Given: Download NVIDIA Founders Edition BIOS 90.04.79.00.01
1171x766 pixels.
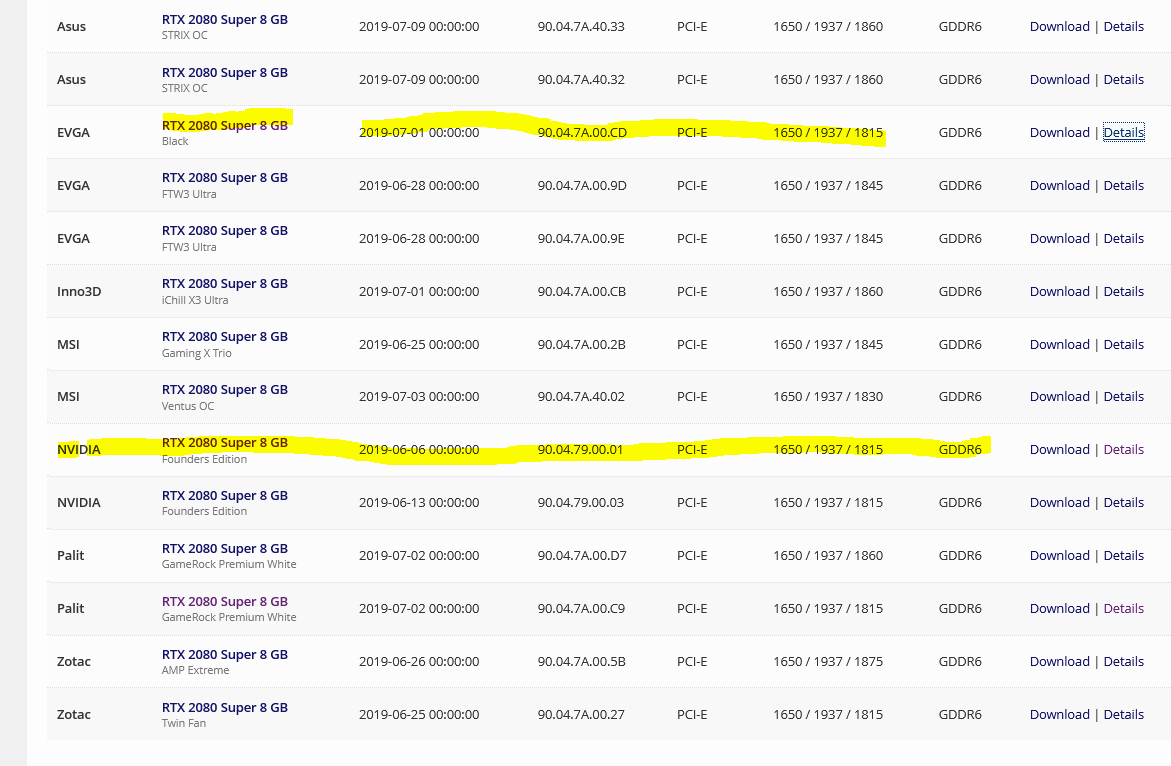Looking at the screenshot, I should [1059, 450].
